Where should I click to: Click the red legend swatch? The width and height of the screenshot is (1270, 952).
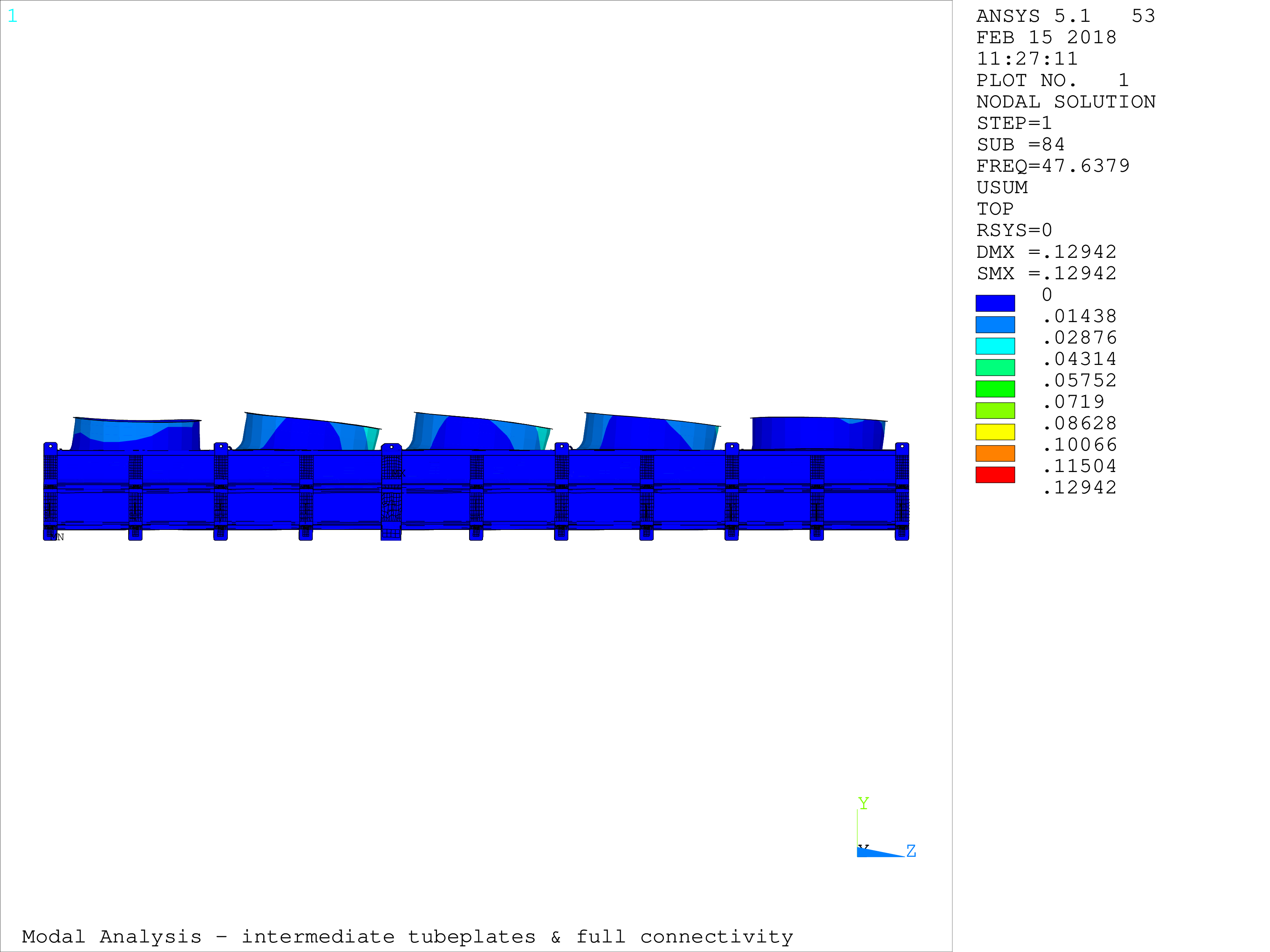995,474
